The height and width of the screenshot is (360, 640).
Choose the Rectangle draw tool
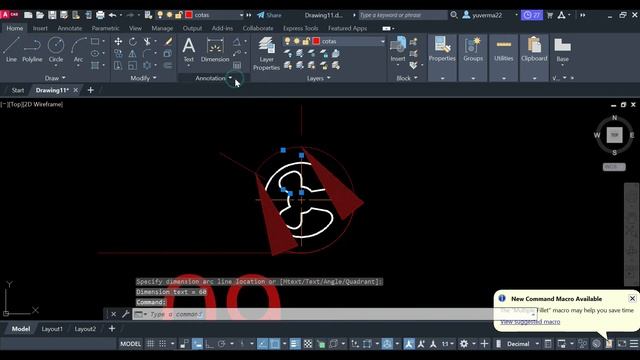pyautogui.click(x=95, y=41)
